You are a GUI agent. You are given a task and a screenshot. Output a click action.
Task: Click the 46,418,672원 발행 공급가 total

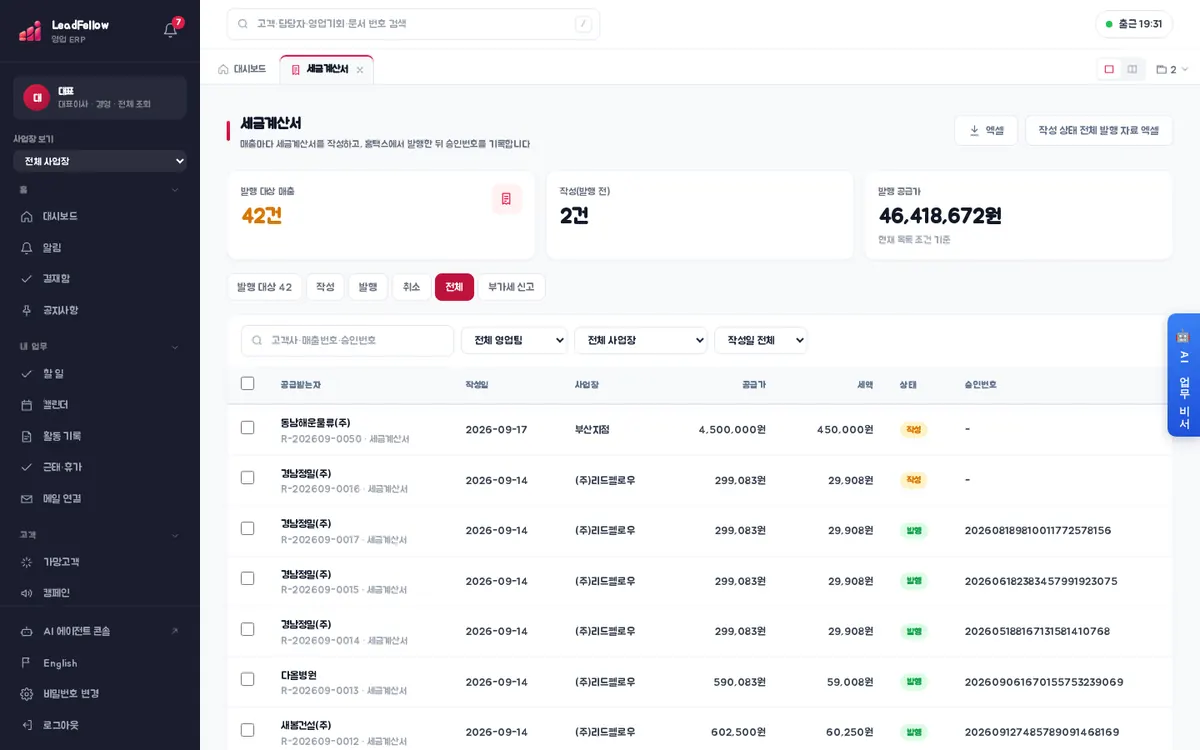(940, 215)
